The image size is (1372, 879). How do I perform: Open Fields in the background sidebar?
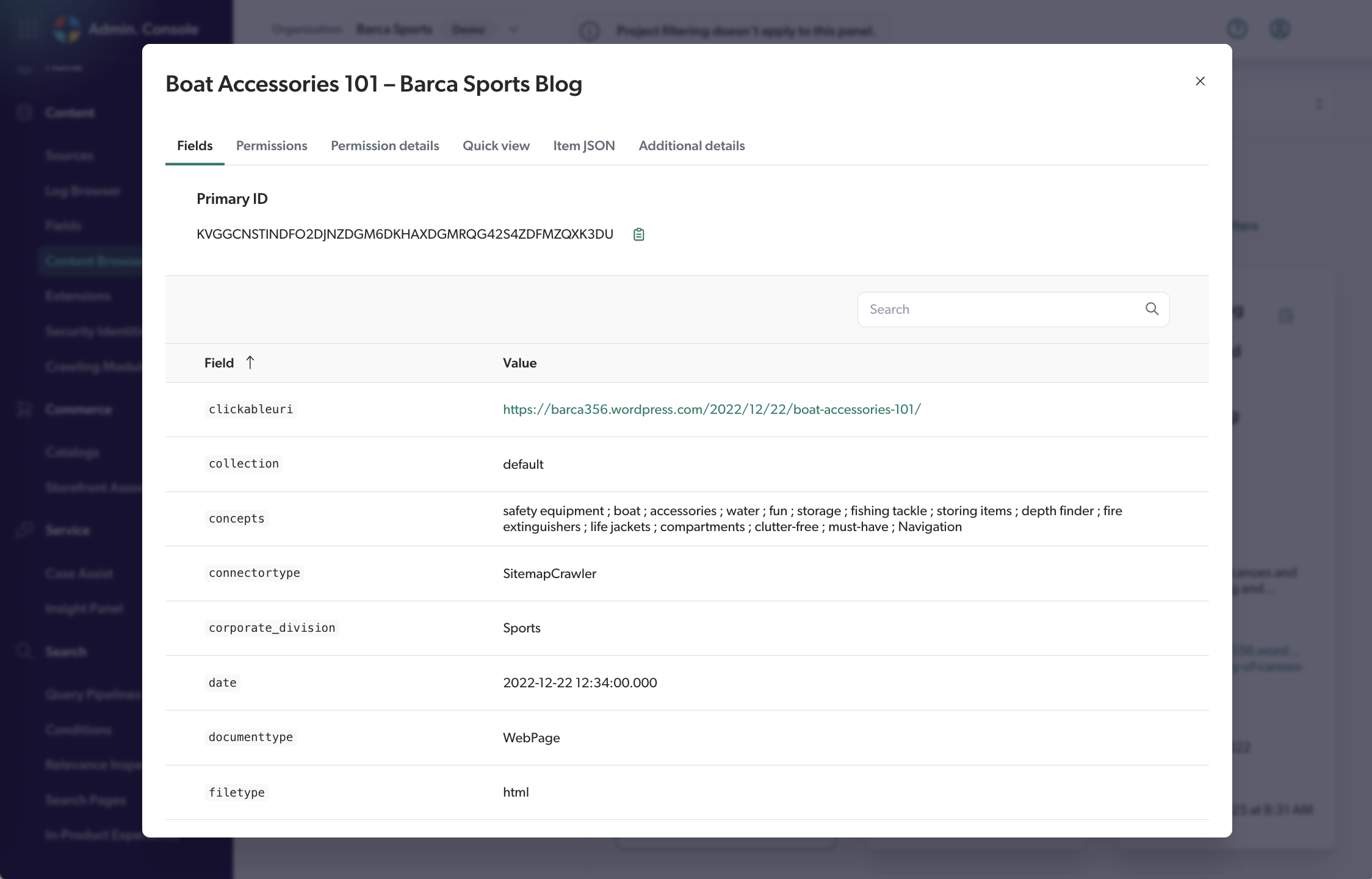tap(63, 226)
